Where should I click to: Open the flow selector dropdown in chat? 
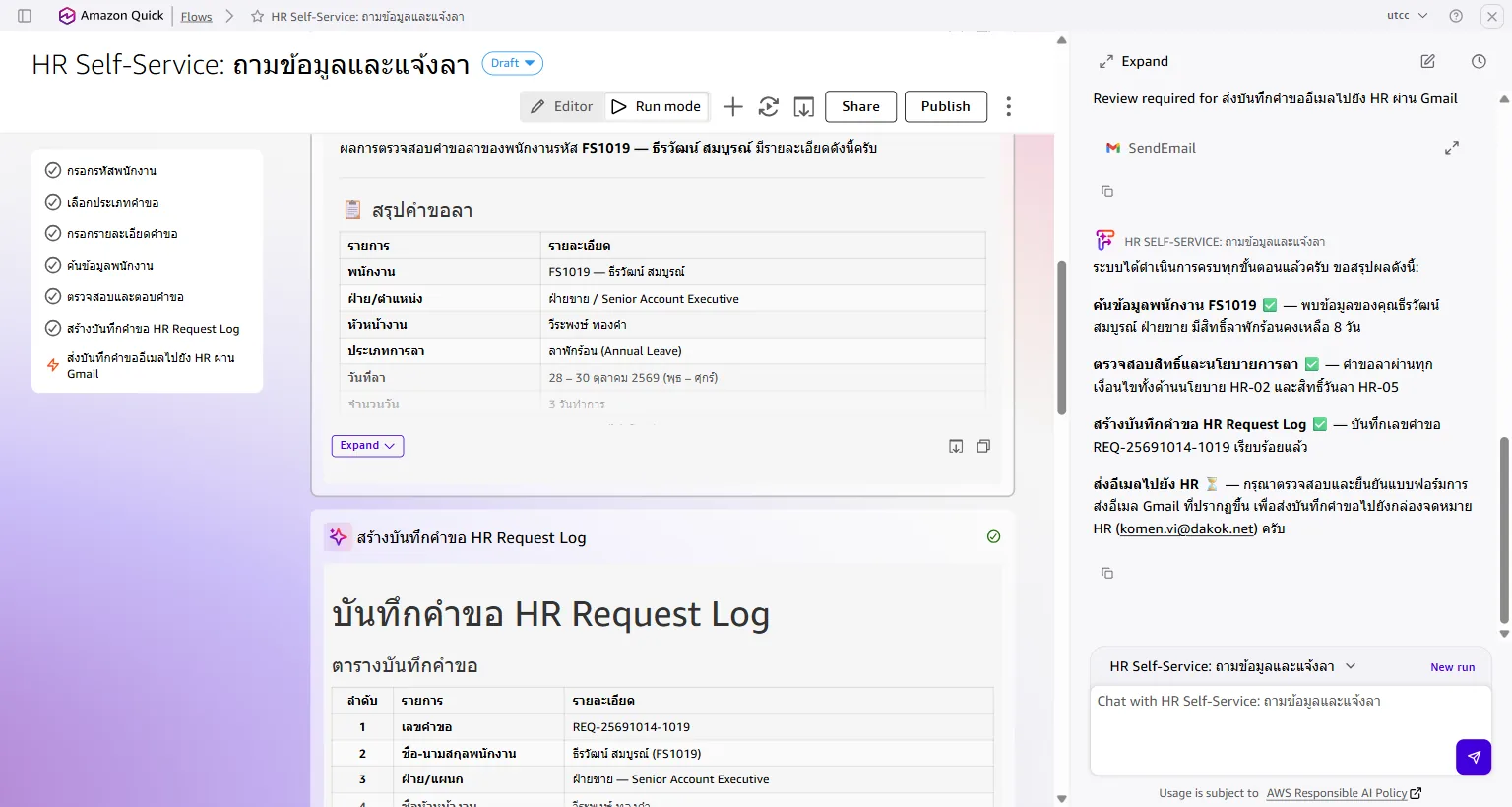pyautogui.click(x=1232, y=666)
